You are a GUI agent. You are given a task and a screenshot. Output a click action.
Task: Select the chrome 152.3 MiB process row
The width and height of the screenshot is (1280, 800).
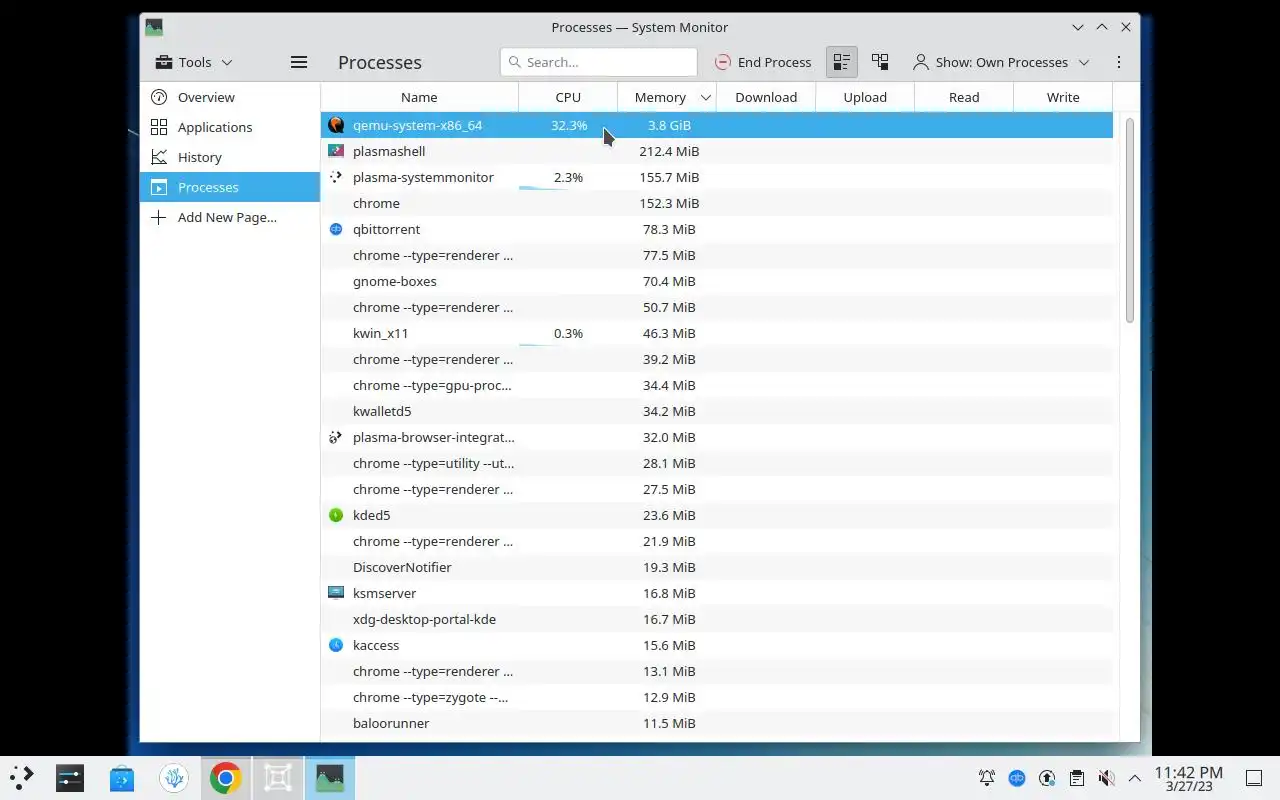[x=716, y=203]
